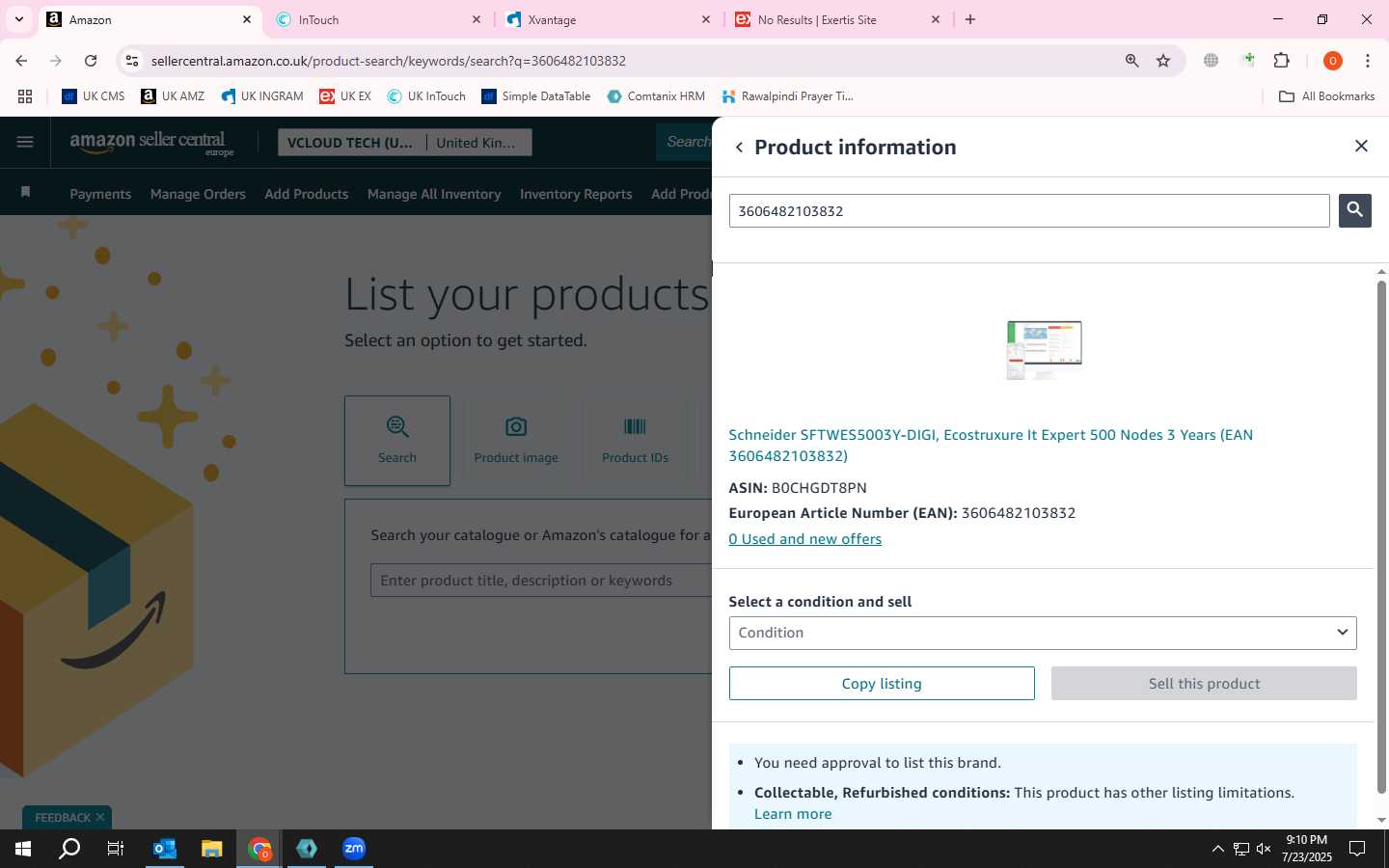
Task: Click the Schneider product thumbnail image
Action: [x=1044, y=349]
